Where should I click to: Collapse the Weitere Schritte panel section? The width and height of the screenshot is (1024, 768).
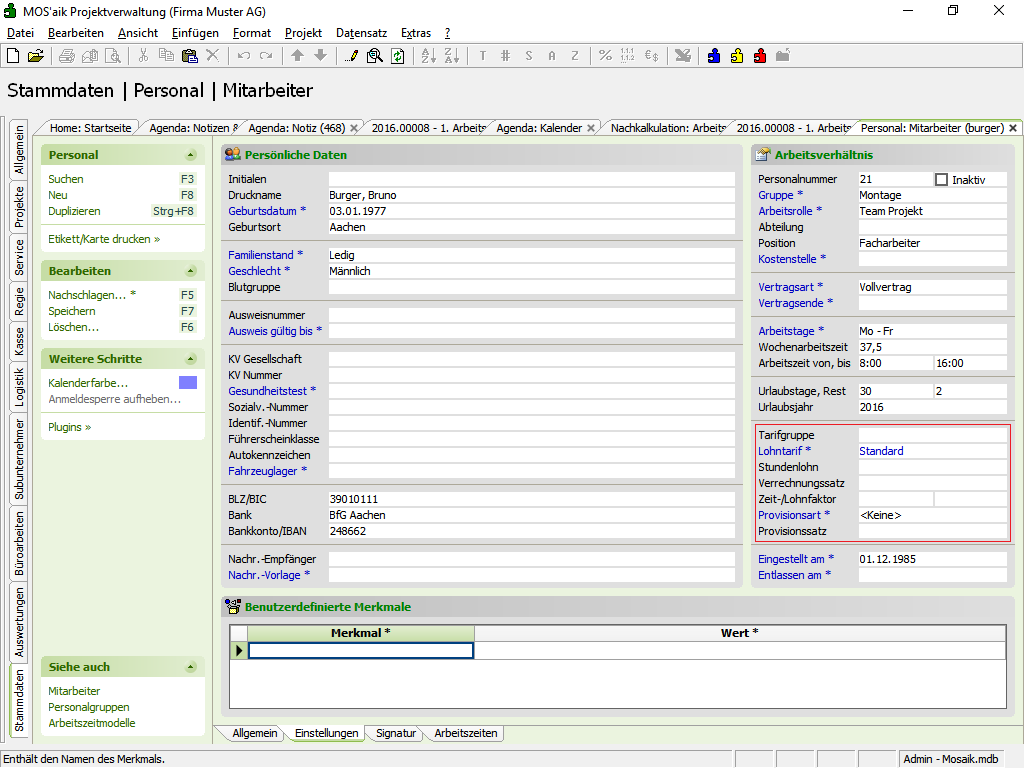pos(191,359)
